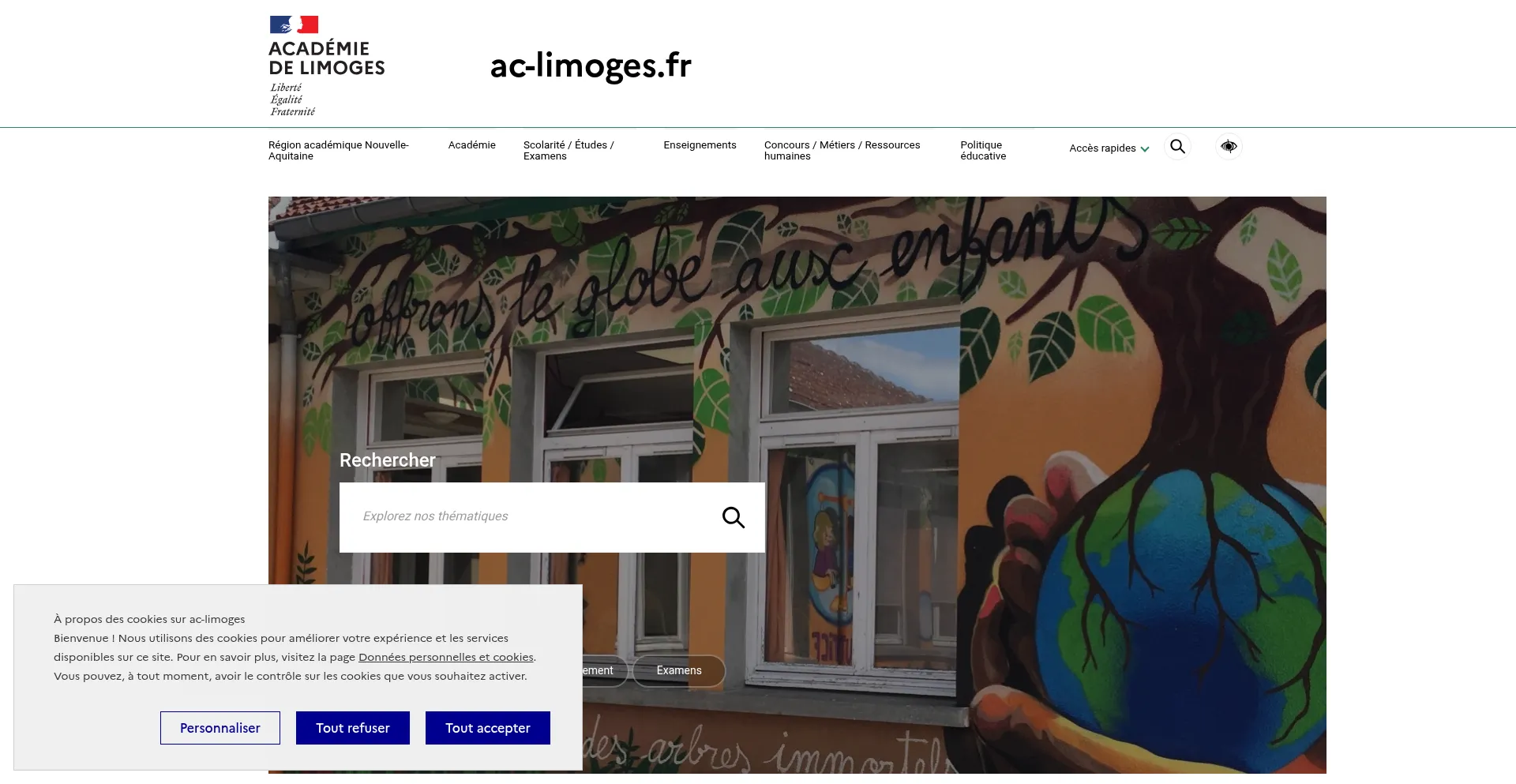The width and height of the screenshot is (1516, 784).
Task: Click the Personnaliser cookies button
Action: point(220,728)
